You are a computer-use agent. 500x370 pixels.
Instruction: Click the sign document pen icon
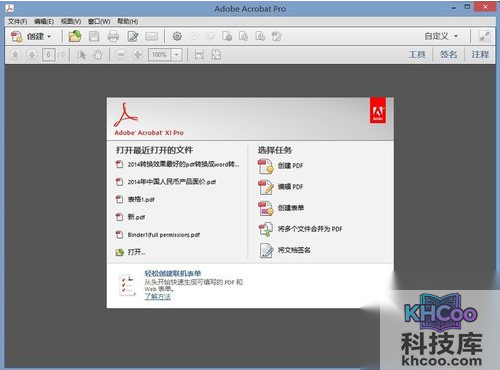pyautogui.click(x=266, y=250)
